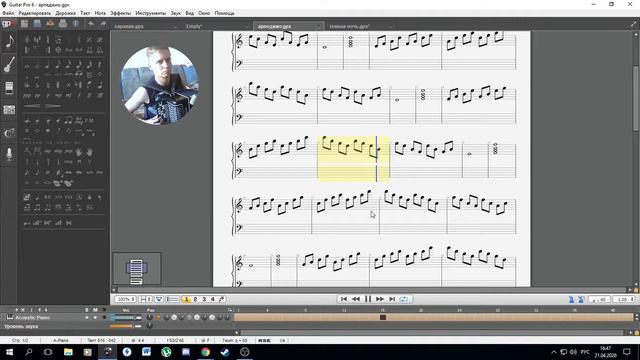The width and height of the screenshot is (640, 360).
Task: Open the amplifier effects panel
Action: [x=9, y=88]
